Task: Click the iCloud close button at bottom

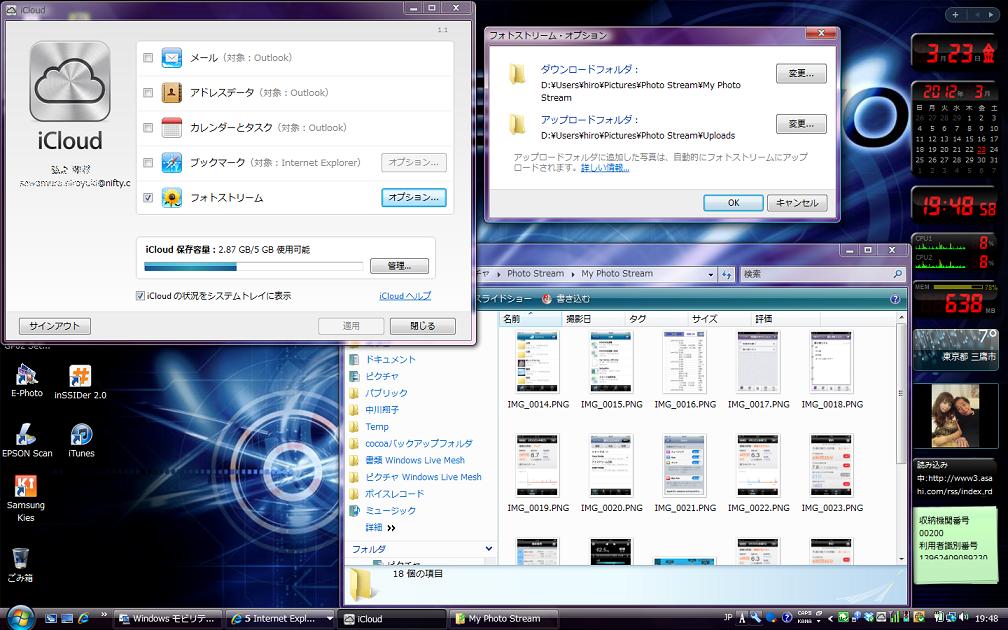Action: pyautogui.click(x=422, y=326)
